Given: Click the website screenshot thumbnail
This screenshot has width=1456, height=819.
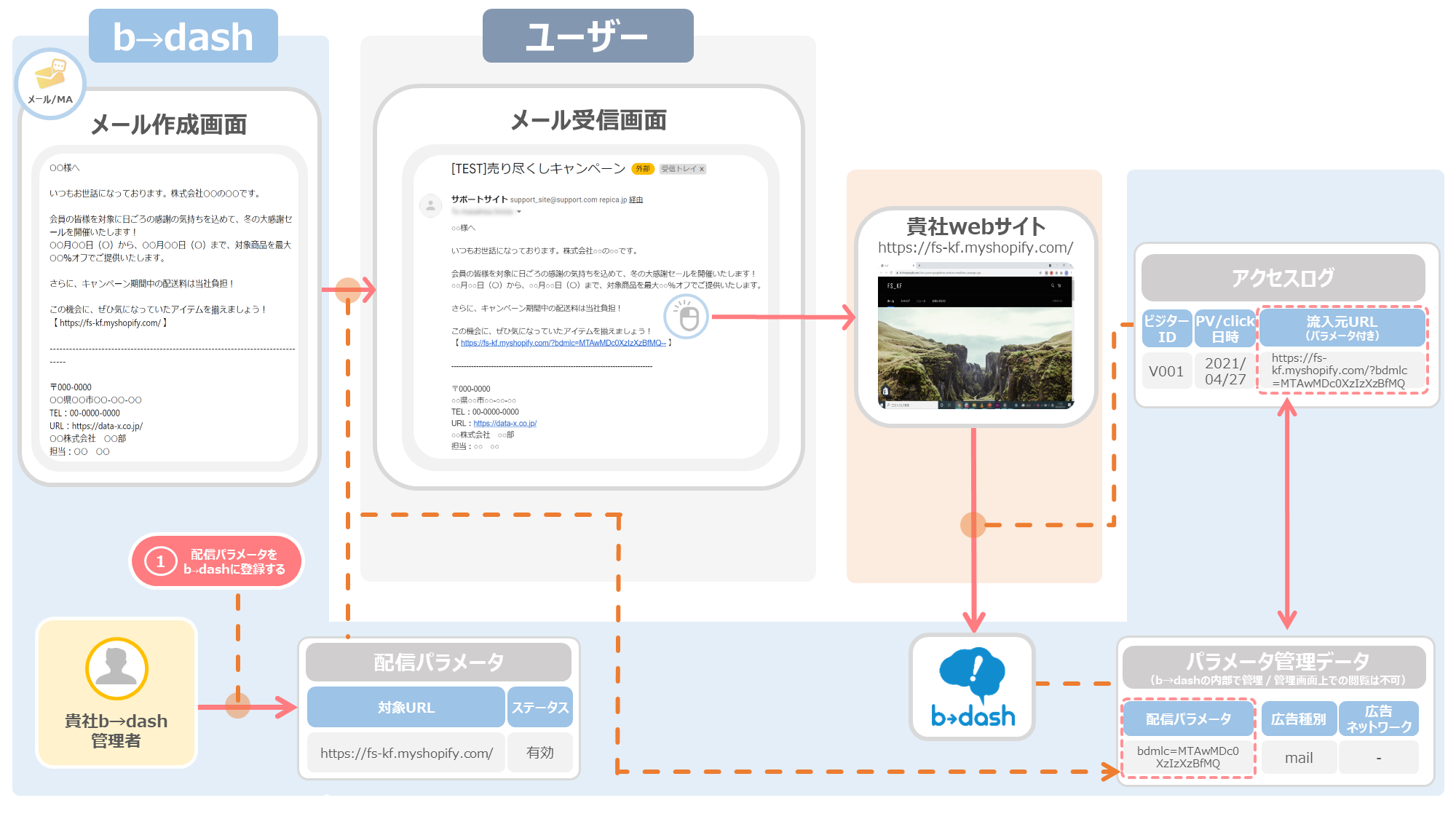Looking at the screenshot, I should [976, 336].
